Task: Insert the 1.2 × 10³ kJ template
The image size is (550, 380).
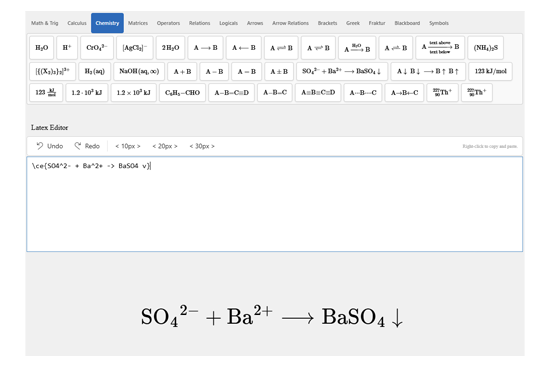Action: [134, 93]
